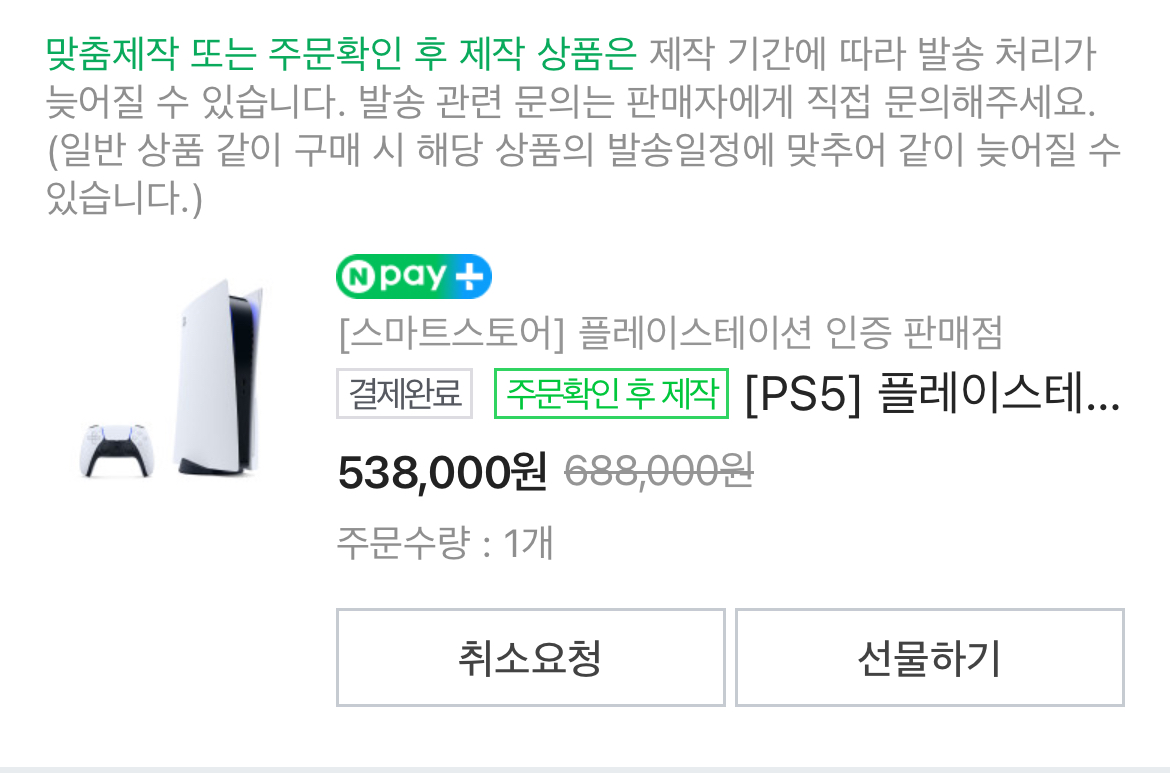The height and width of the screenshot is (773, 1170).
Task: Click the white plus symbol on Npay badge
Action: (469, 277)
